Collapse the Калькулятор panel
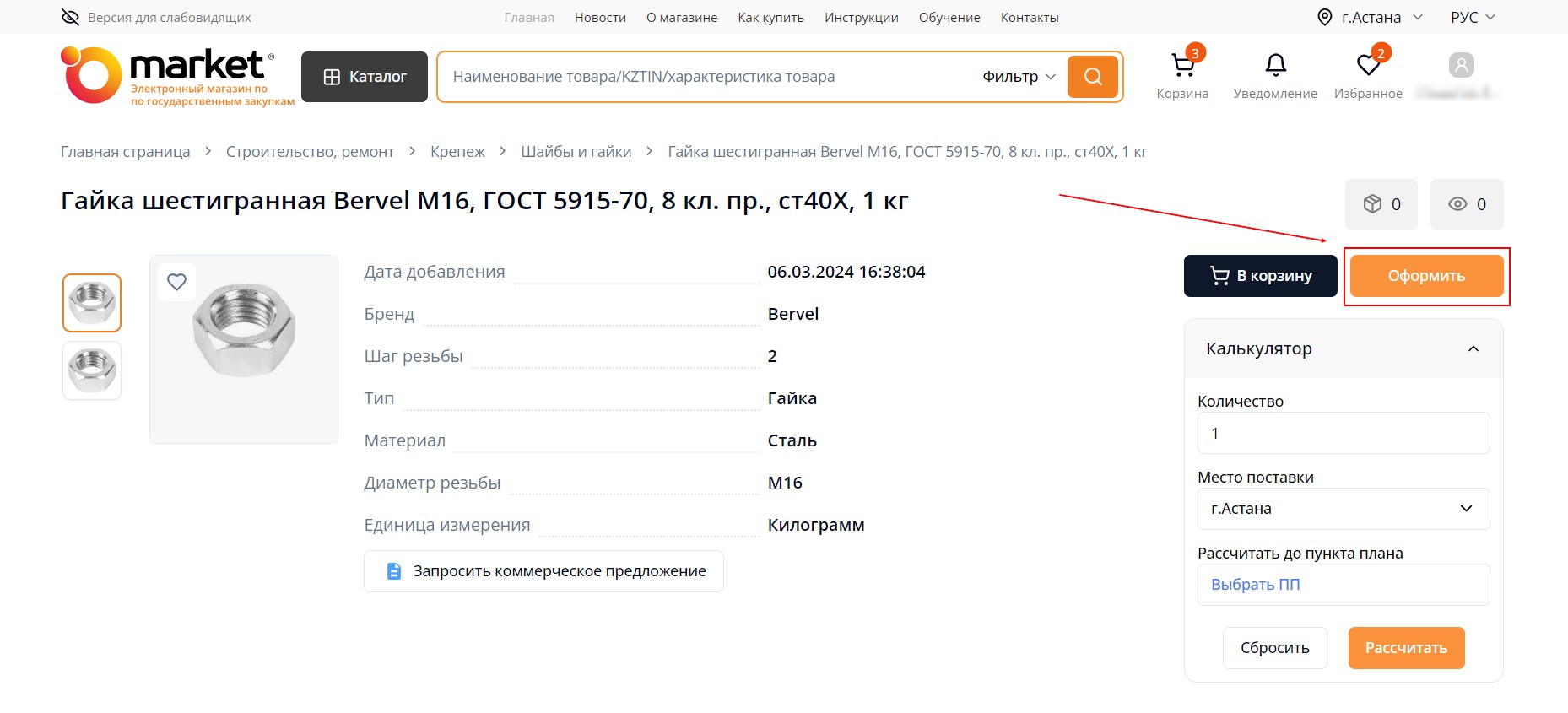The width and height of the screenshot is (1568, 713). (x=1473, y=348)
